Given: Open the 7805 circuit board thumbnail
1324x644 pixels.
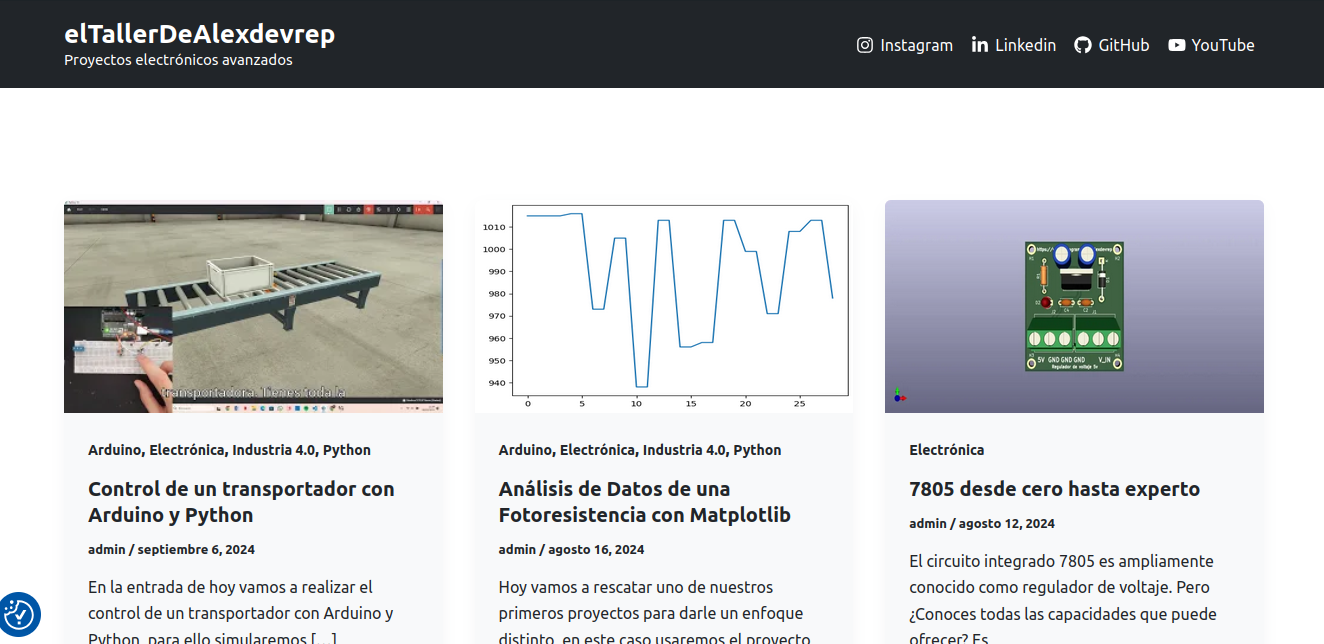Looking at the screenshot, I should coord(1074,306).
